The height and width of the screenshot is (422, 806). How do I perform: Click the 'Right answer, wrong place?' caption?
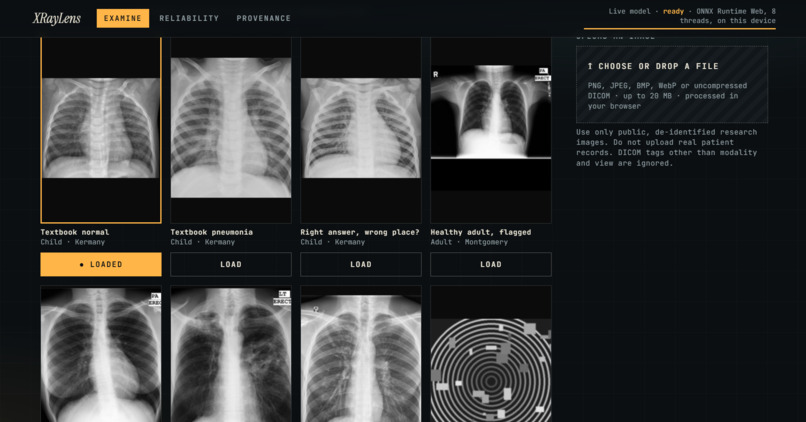coord(360,232)
